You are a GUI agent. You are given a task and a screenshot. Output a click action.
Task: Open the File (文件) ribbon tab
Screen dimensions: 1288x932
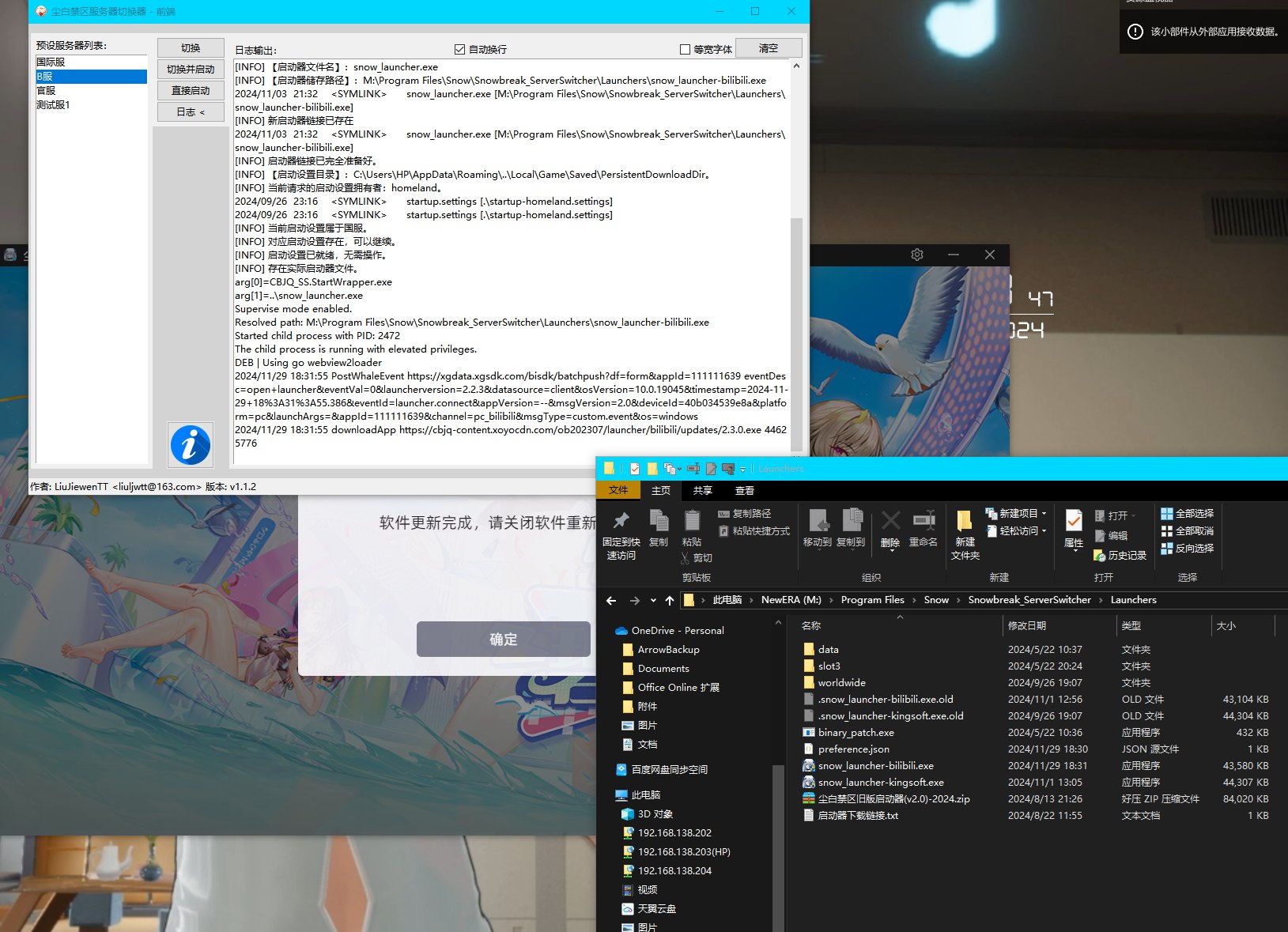click(x=618, y=490)
